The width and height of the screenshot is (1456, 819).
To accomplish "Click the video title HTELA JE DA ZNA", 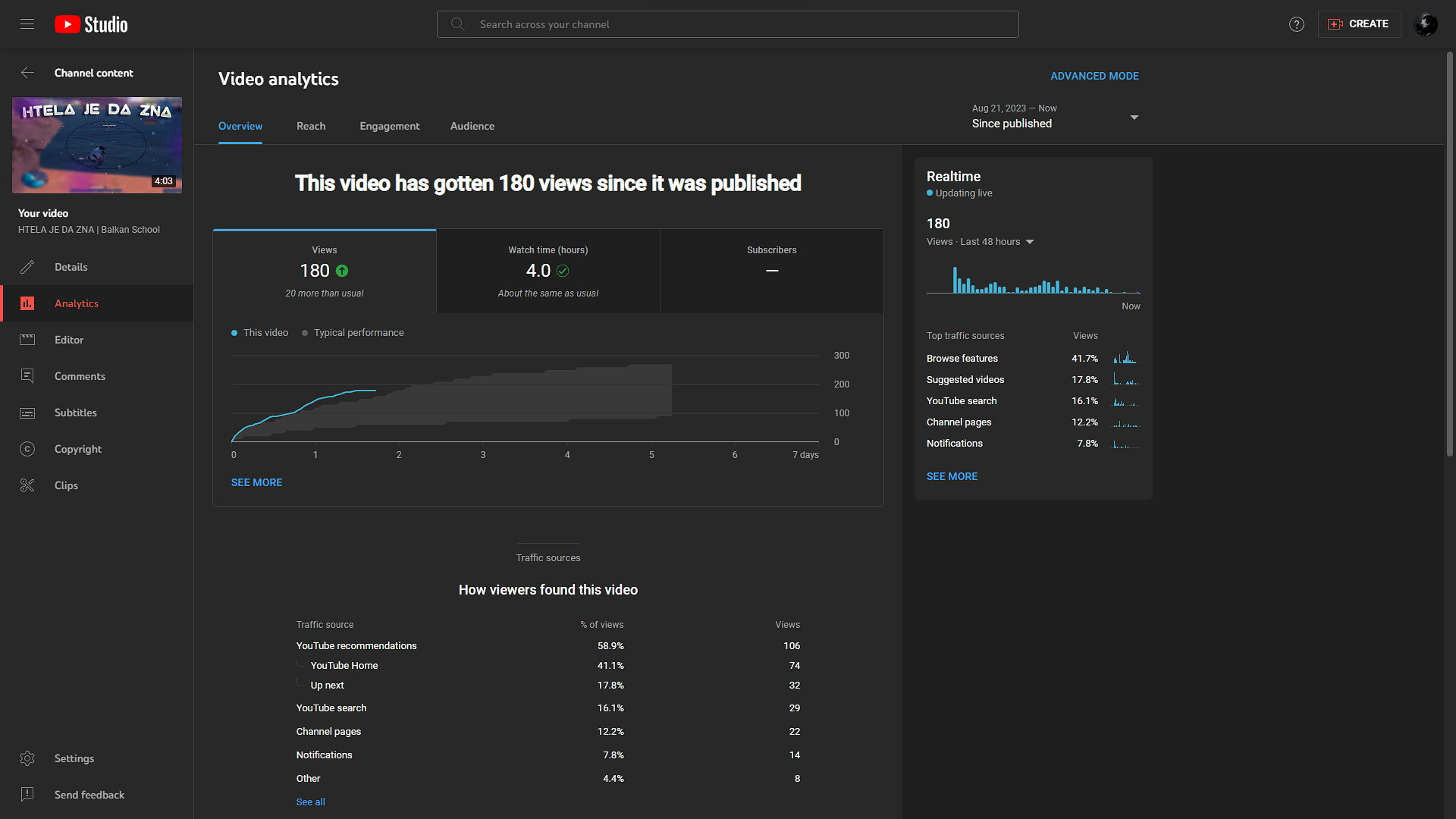I will tap(89, 230).
